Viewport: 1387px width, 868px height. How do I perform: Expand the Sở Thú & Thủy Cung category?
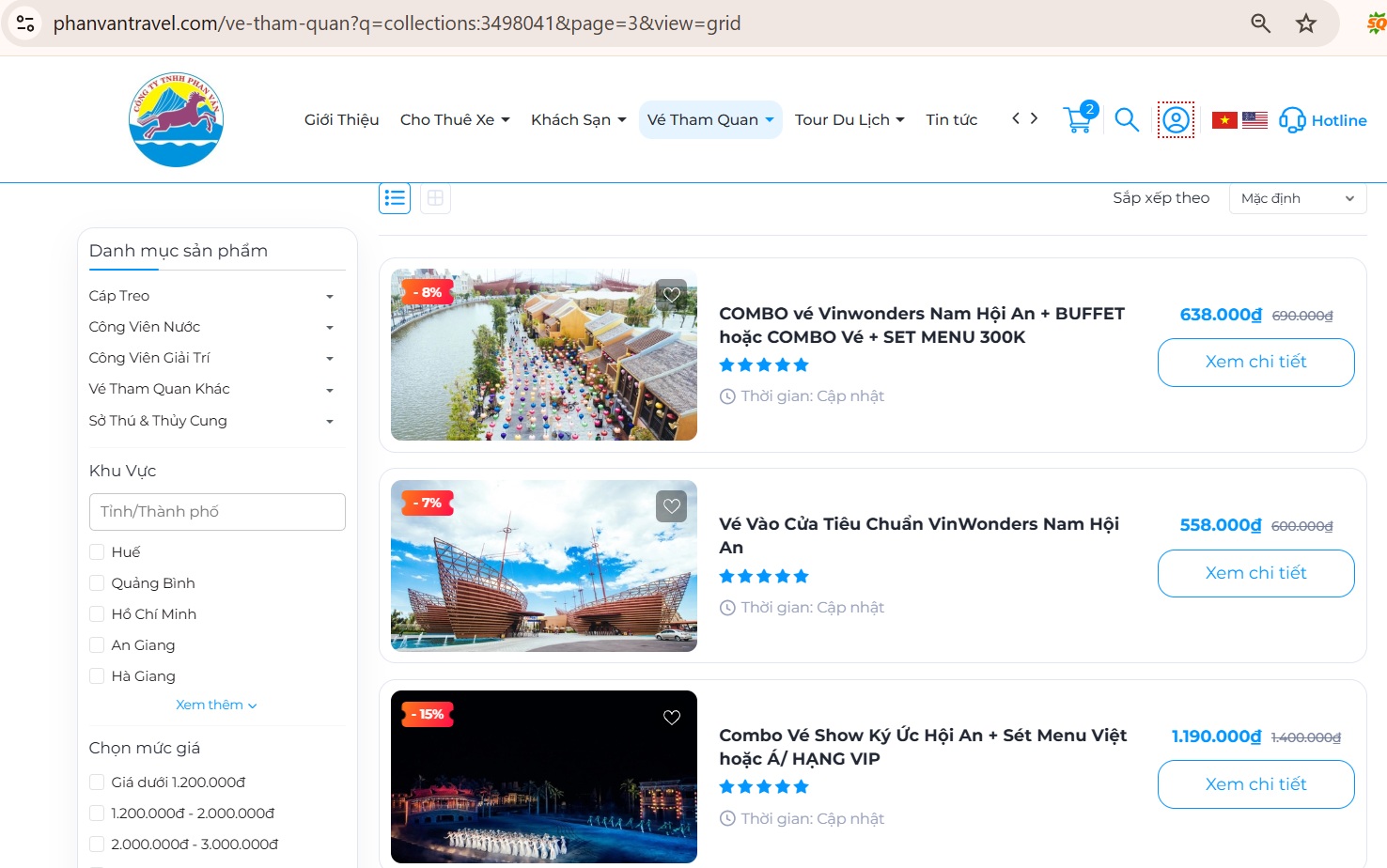(x=330, y=421)
